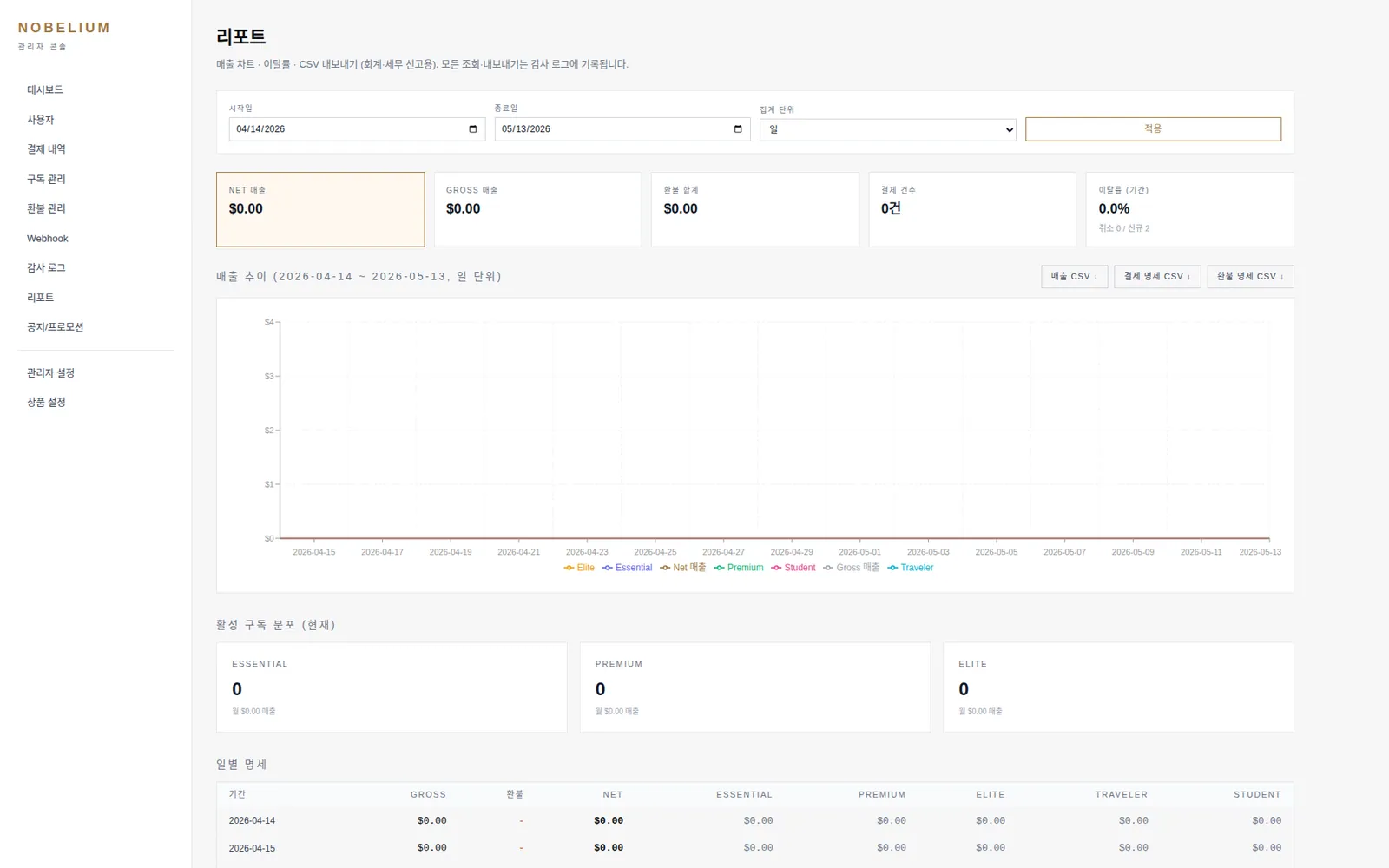Viewport: 1389px width, 868px height.
Task: Open 결제 내역 in the sidebar
Action: tap(46, 149)
